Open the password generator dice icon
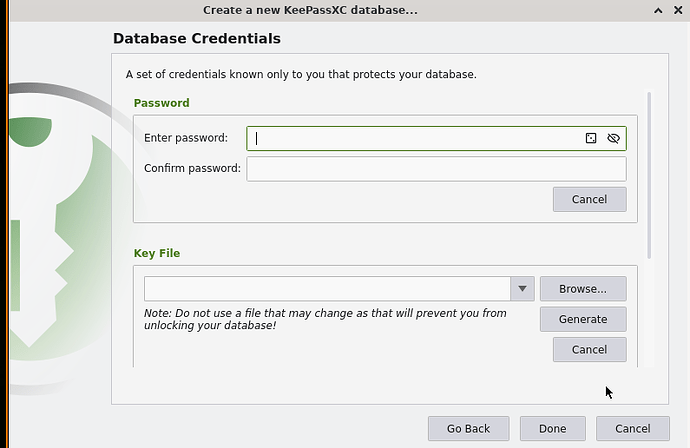 click(591, 139)
